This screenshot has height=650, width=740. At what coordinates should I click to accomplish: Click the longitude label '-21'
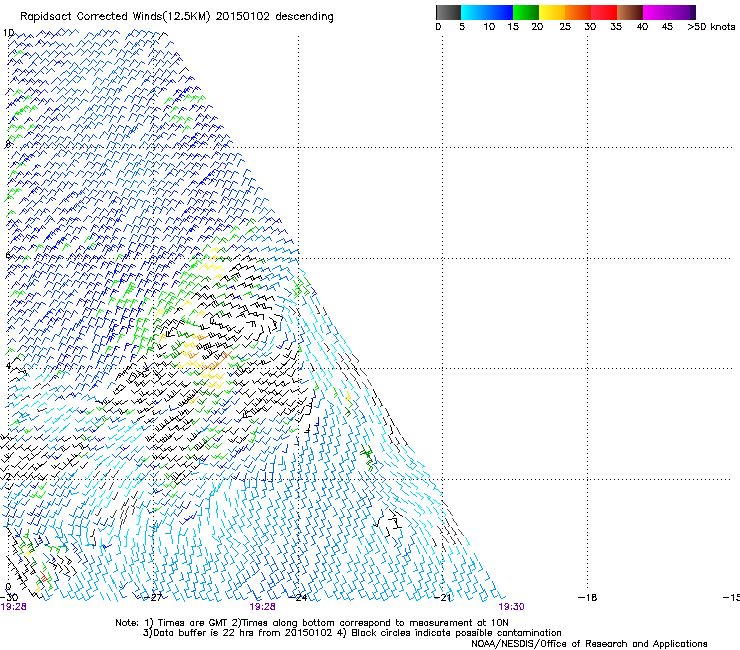pos(443,598)
